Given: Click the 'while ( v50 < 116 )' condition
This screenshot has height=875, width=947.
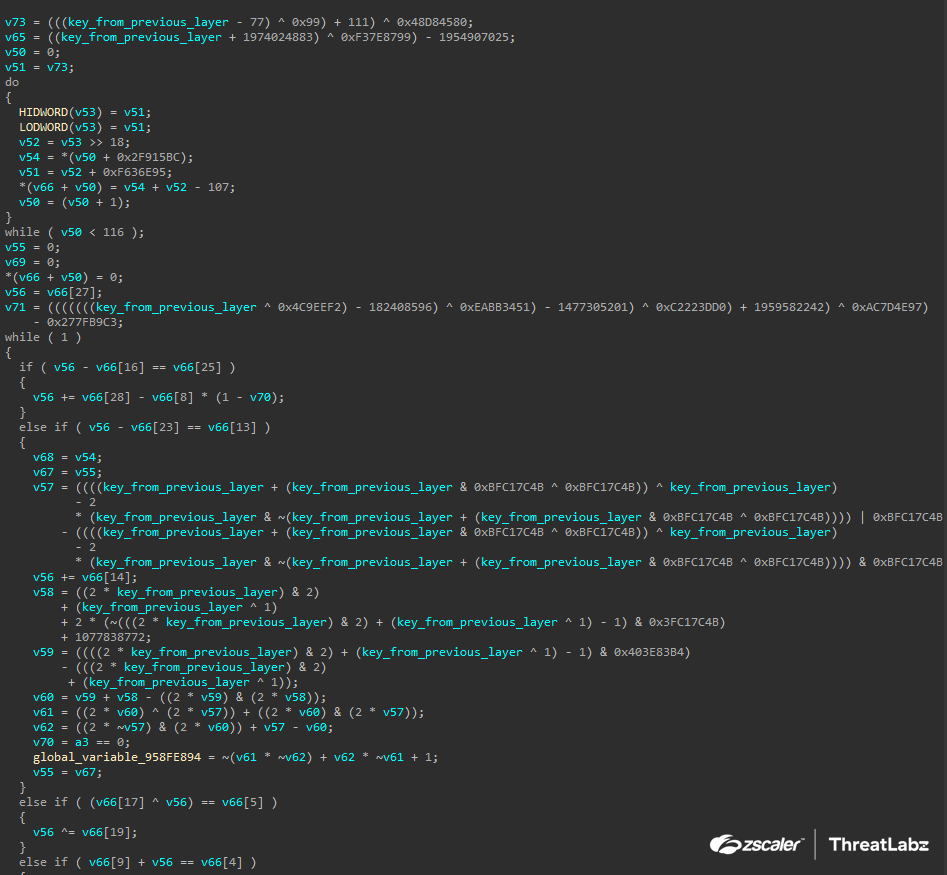Looking at the screenshot, I should point(75,232).
